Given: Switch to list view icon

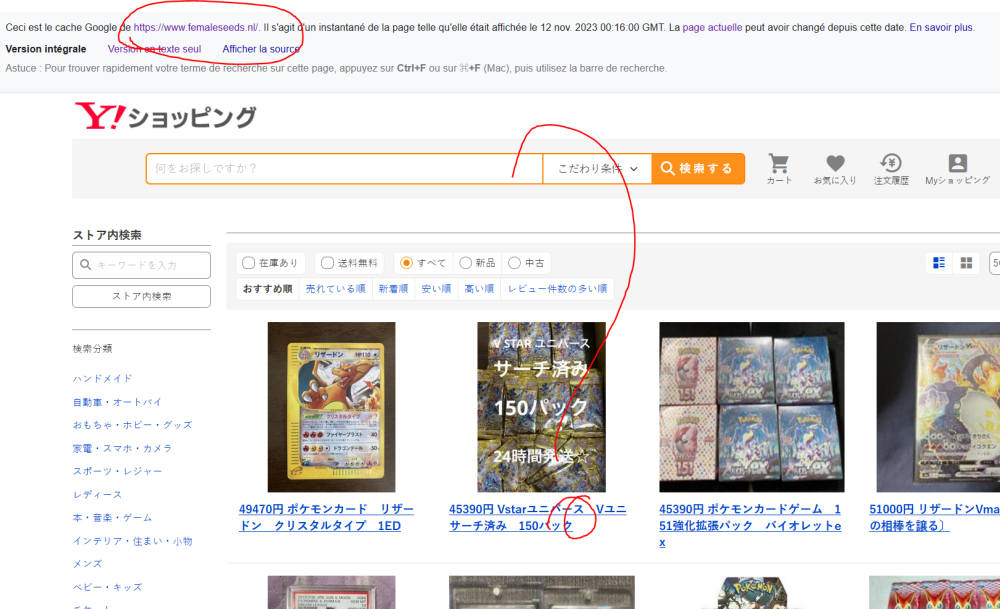Looking at the screenshot, I should coord(939,263).
